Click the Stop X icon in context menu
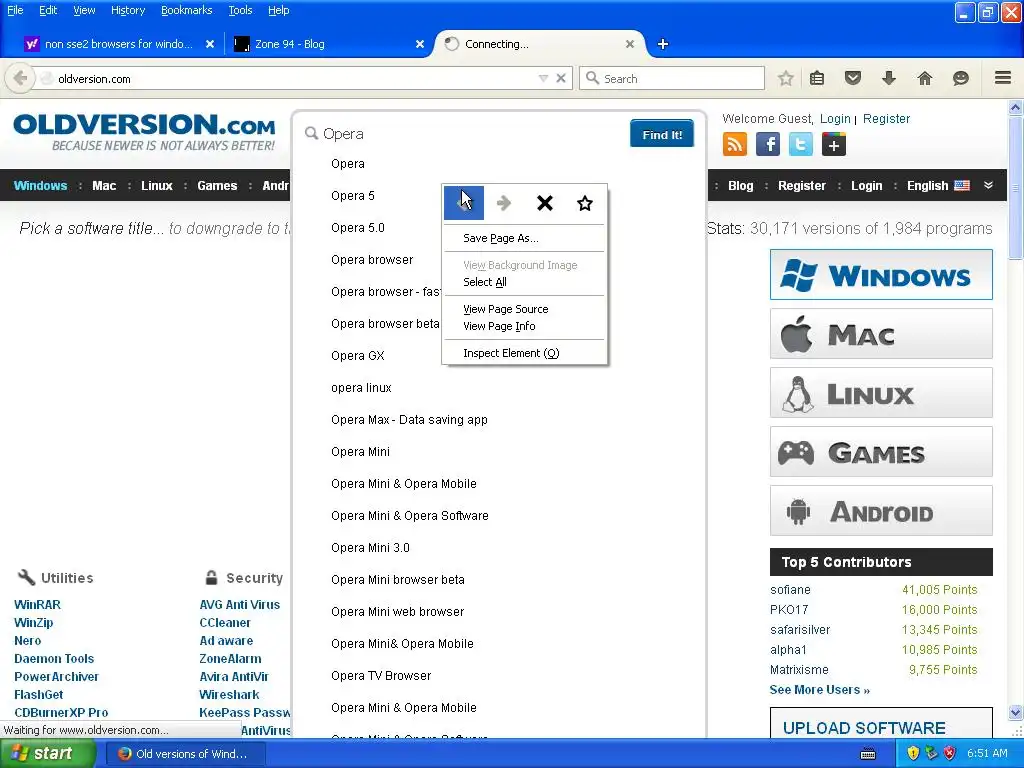The image size is (1024, 768). click(545, 203)
